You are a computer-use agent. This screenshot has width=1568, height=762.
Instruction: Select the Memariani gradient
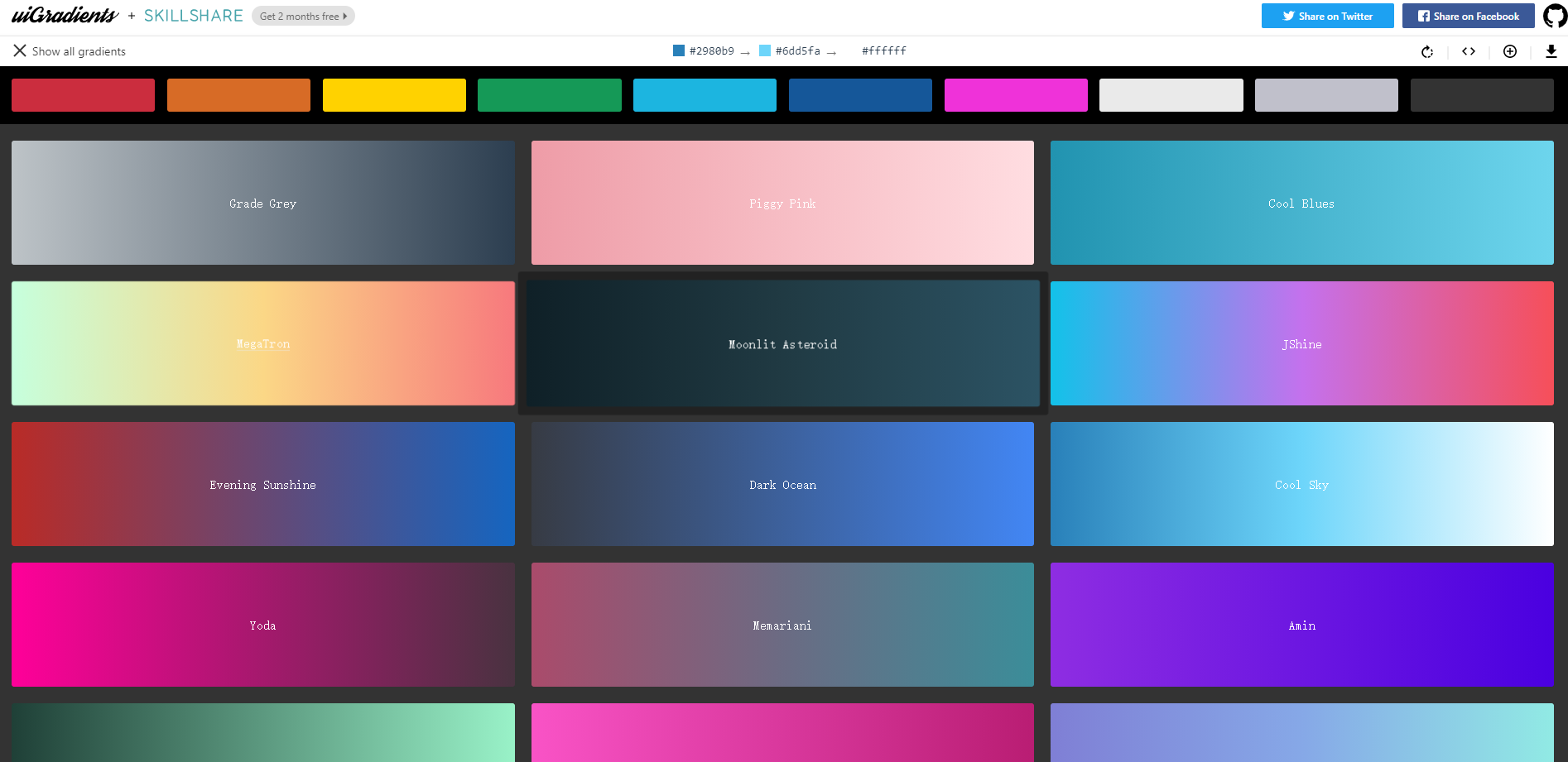[x=782, y=625]
